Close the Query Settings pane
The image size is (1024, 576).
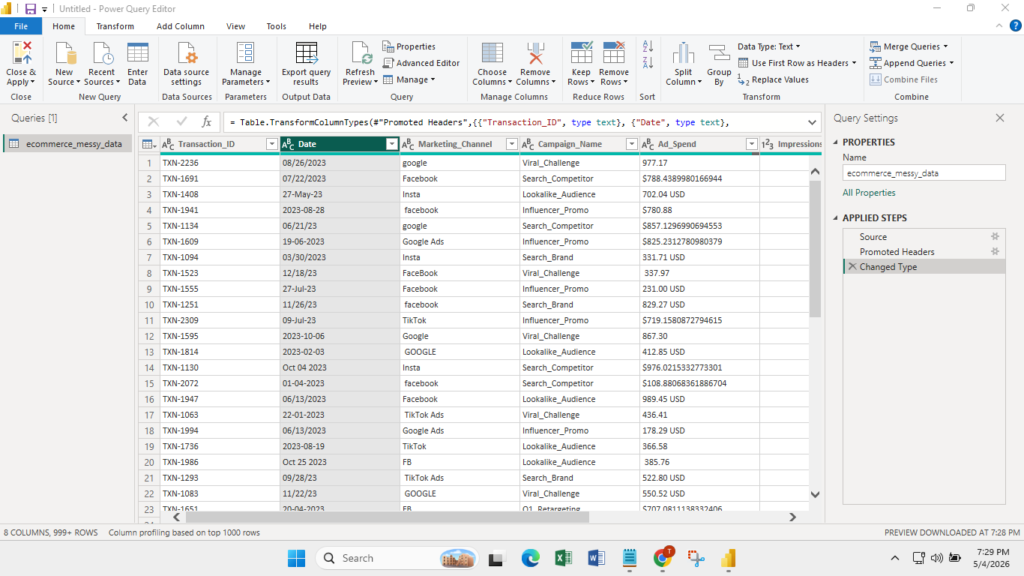click(x=1000, y=118)
